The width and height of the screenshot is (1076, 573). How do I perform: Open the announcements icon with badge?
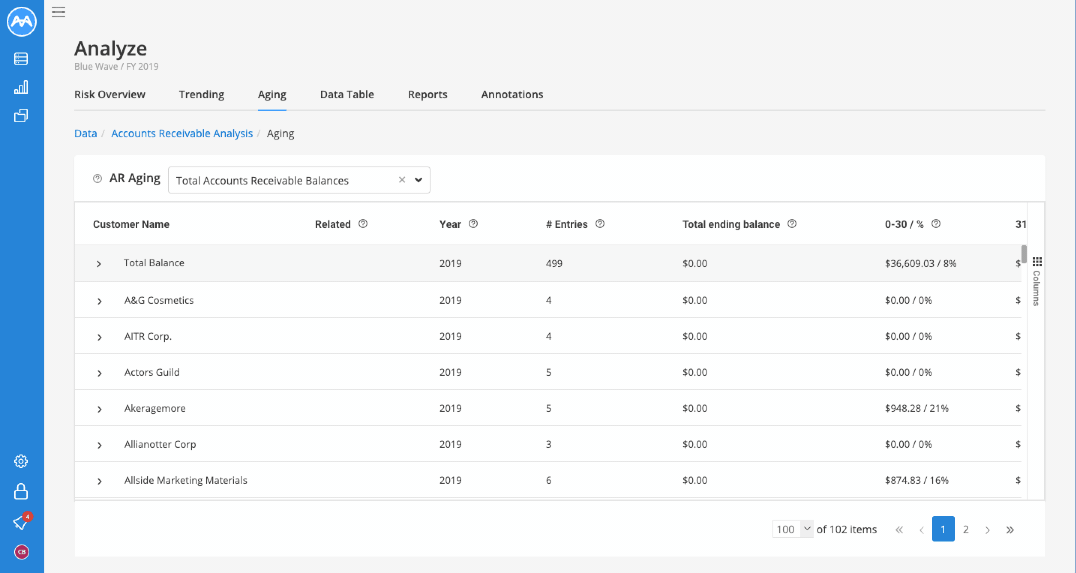21,522
